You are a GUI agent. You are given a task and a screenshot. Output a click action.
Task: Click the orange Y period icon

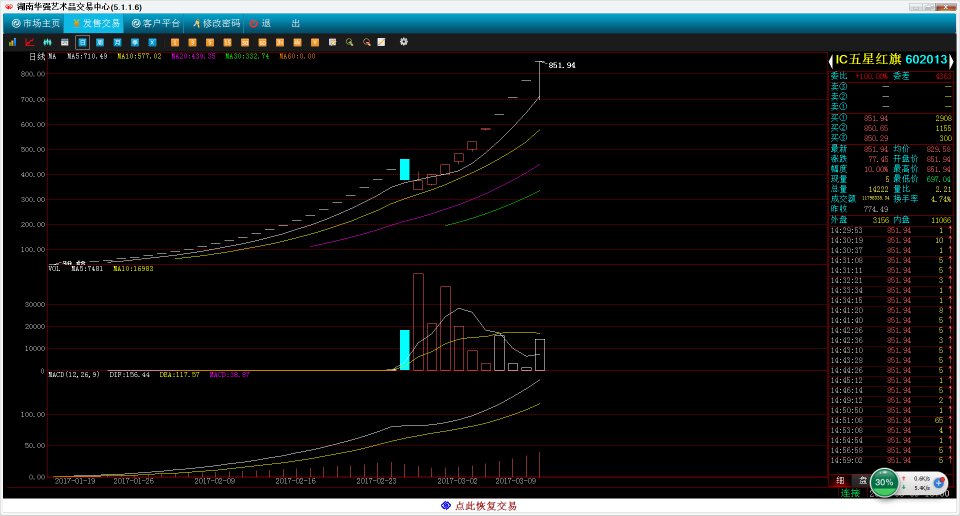tap(315, 42)
